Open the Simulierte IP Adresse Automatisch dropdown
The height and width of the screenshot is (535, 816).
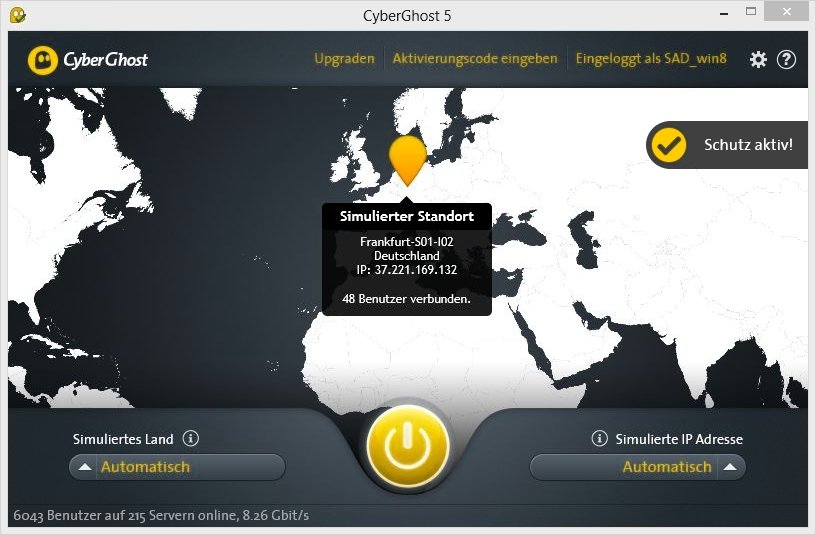click(x=637, y=467)
